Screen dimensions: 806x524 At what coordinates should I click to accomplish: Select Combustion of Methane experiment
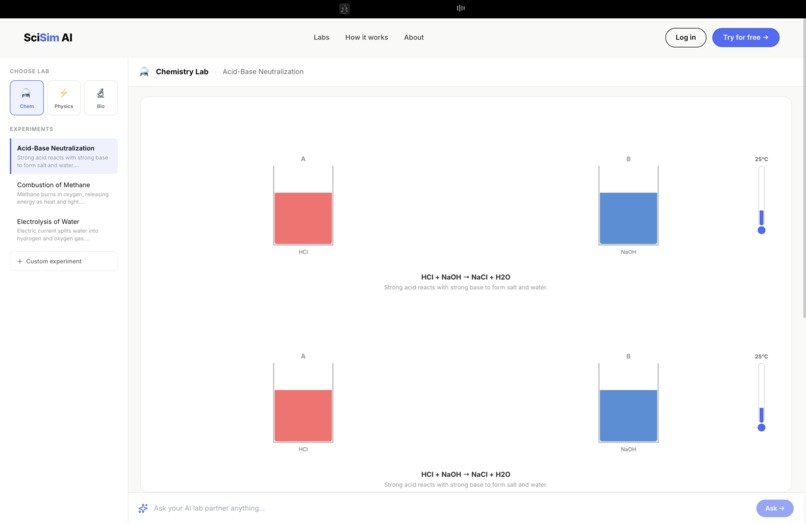tap(64, 193)
